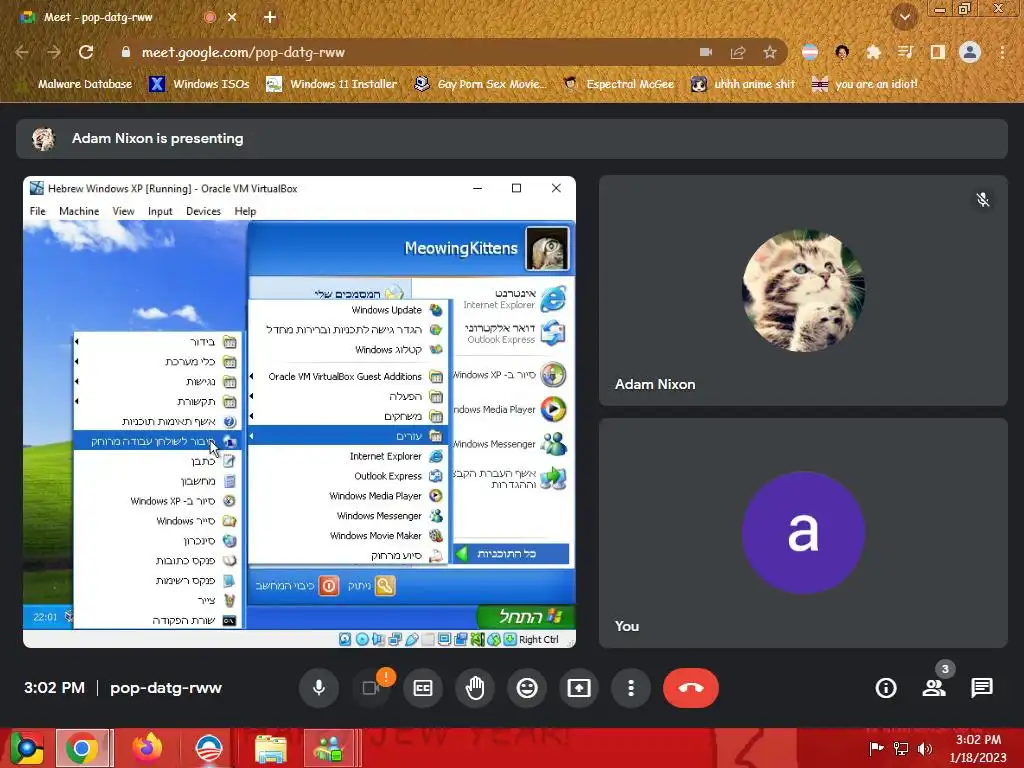Open a new browser tab
1024x768 pixels.
point(270,17)
